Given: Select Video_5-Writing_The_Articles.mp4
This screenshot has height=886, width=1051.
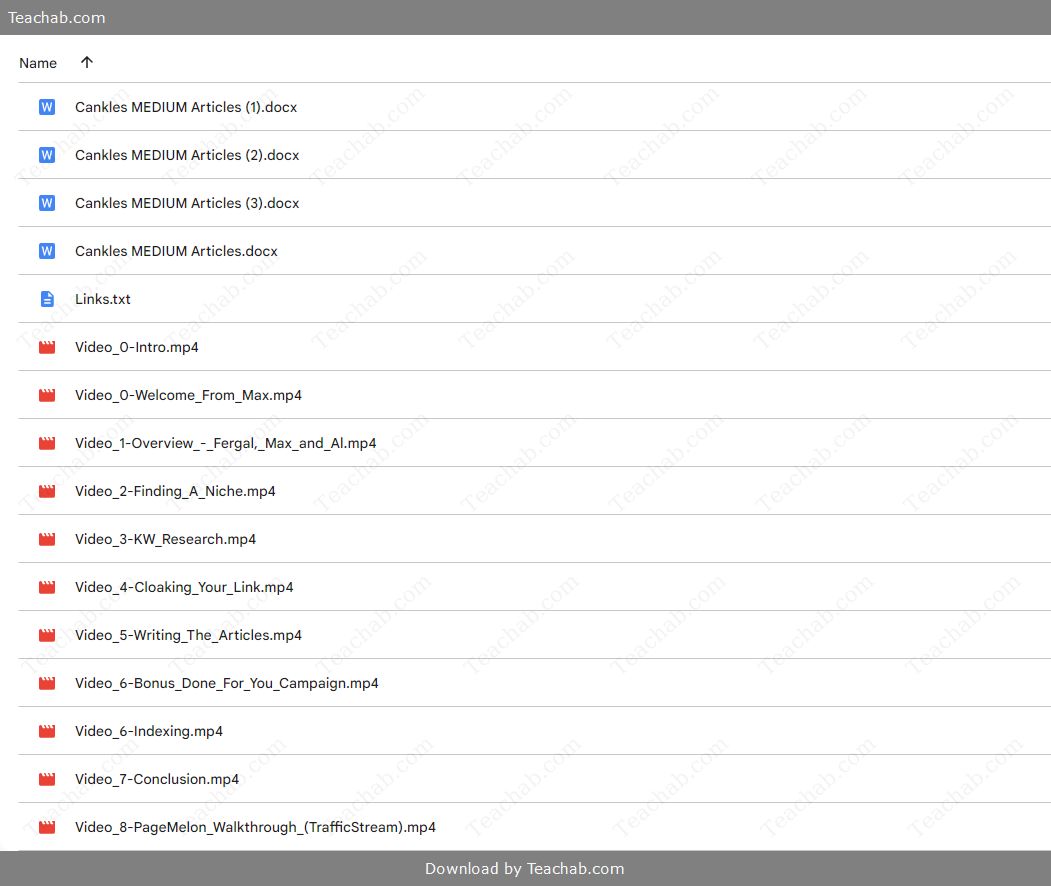Looking at the screenshot, I should click(x=188, y=635).
